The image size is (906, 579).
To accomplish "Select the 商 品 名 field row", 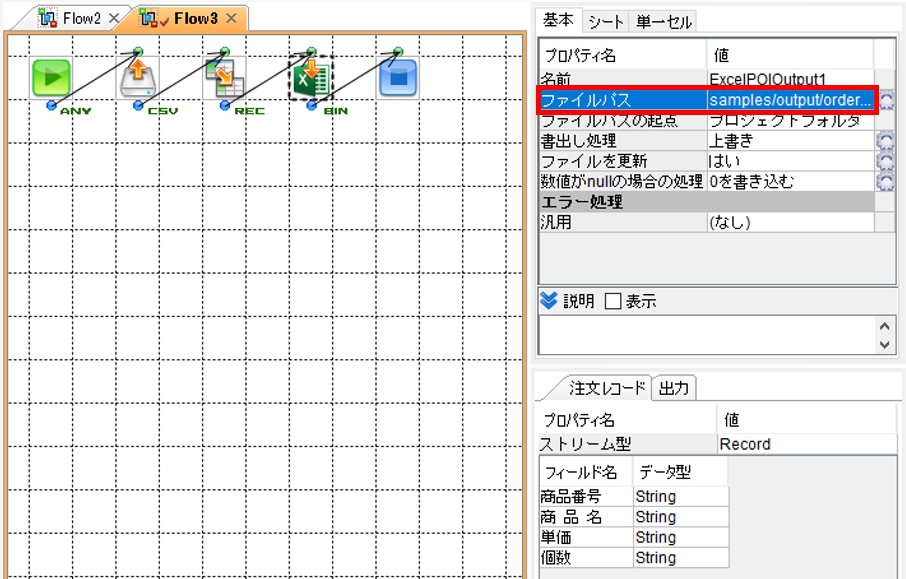I will [634, 517].
